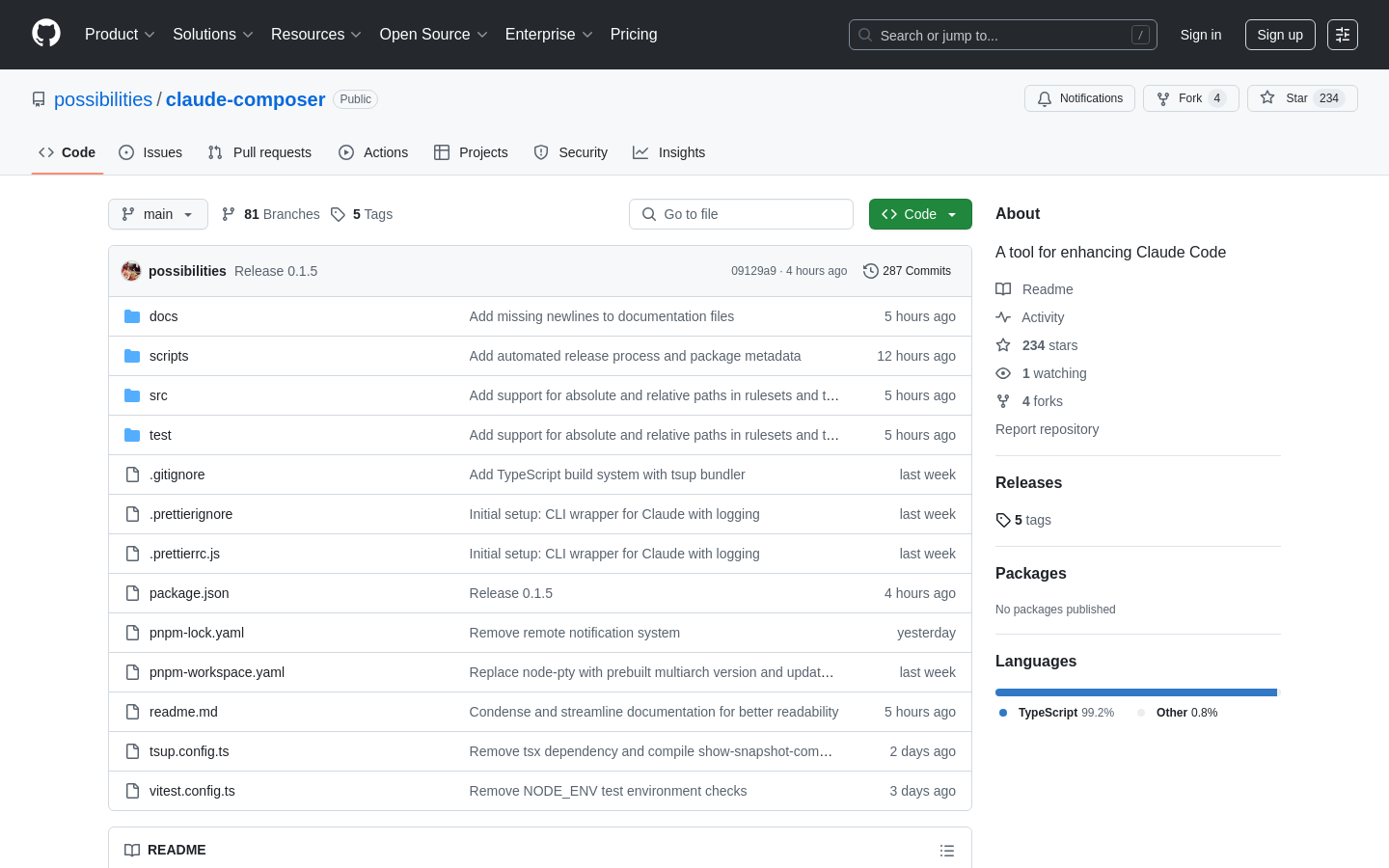View 1 watching link in About
The width and height of the screenshot is (1389, 868).
click(x=1041, y=373)
